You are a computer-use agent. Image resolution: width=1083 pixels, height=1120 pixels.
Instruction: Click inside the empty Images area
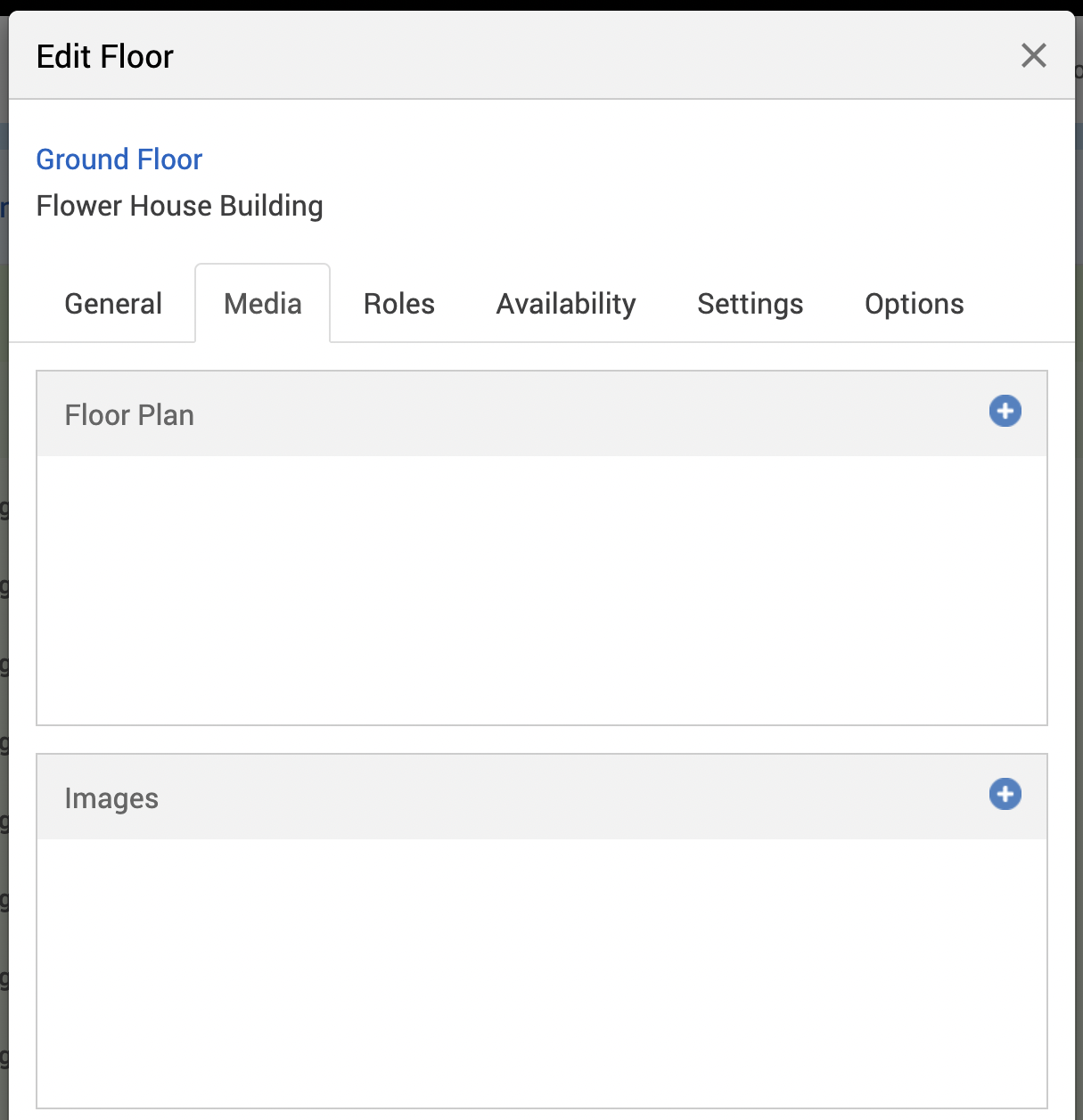coord(542,973)
